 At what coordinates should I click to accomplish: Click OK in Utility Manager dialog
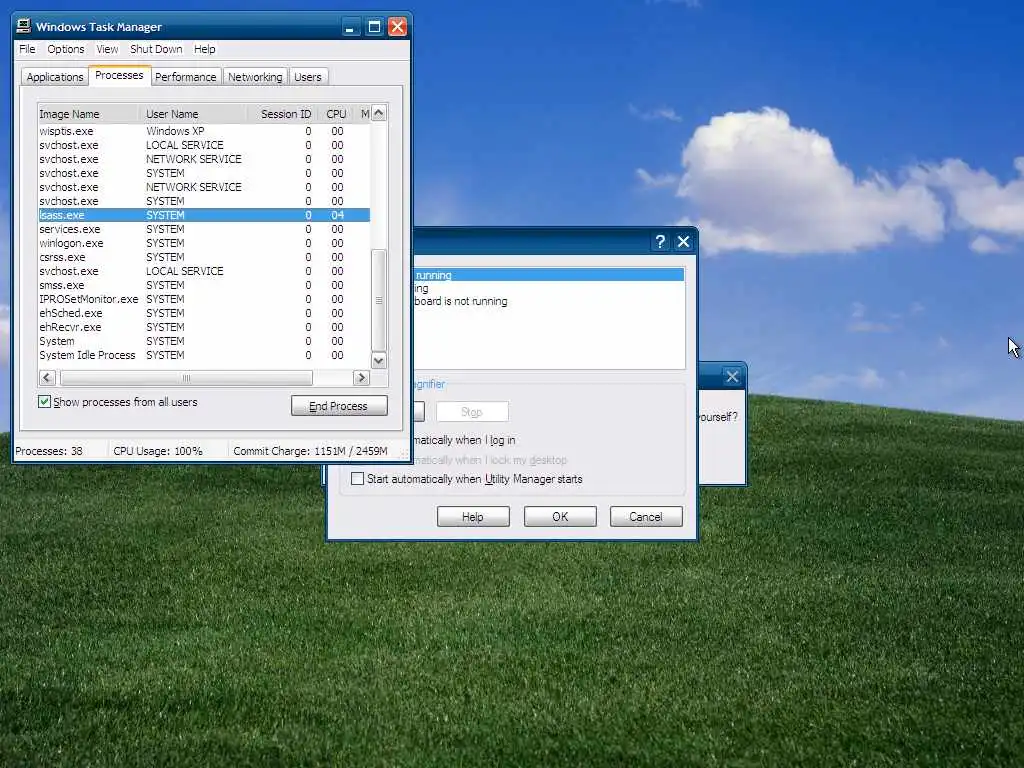560,517
